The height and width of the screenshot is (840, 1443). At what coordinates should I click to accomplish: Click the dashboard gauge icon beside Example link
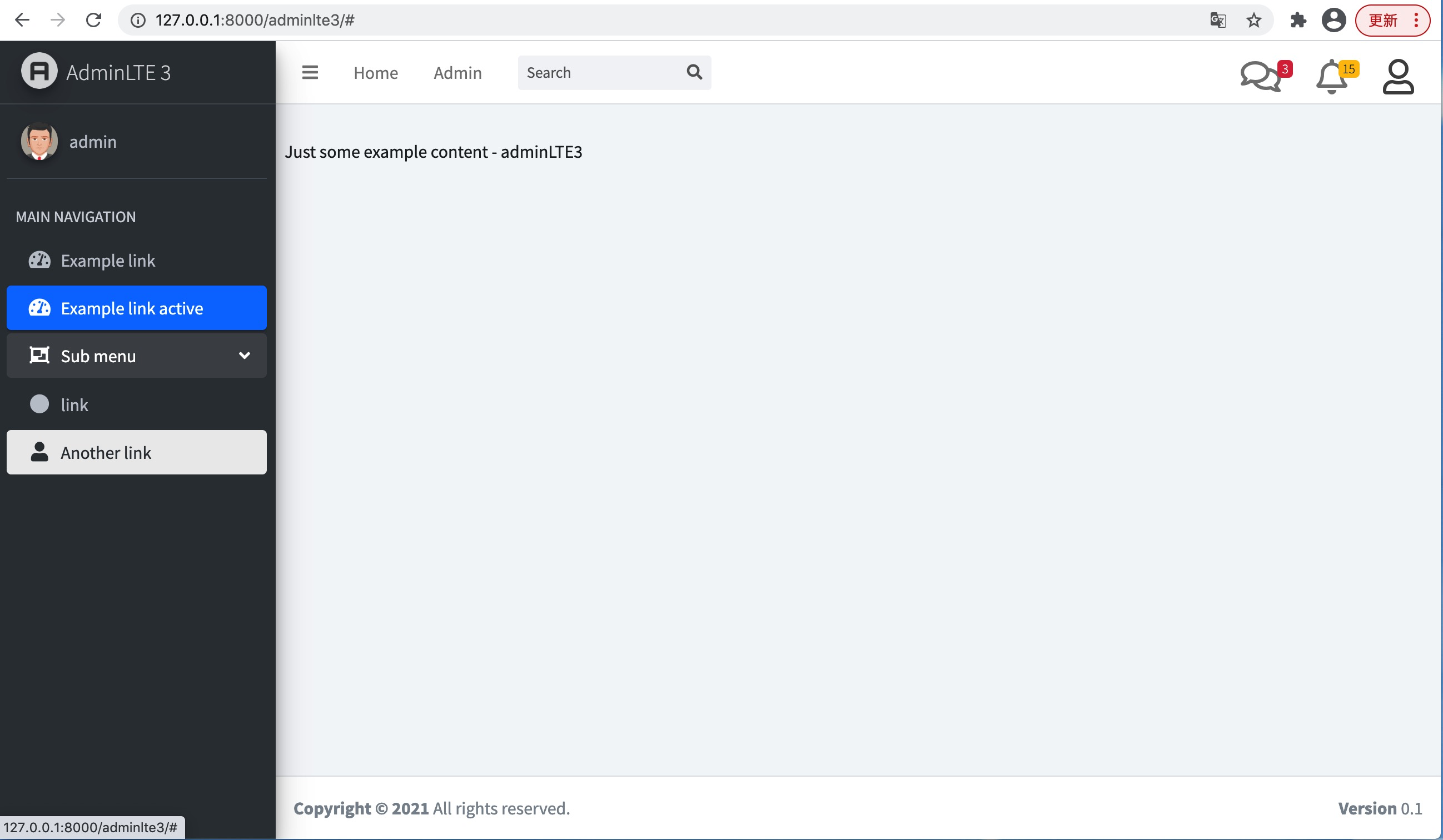(x=39, y=261)
